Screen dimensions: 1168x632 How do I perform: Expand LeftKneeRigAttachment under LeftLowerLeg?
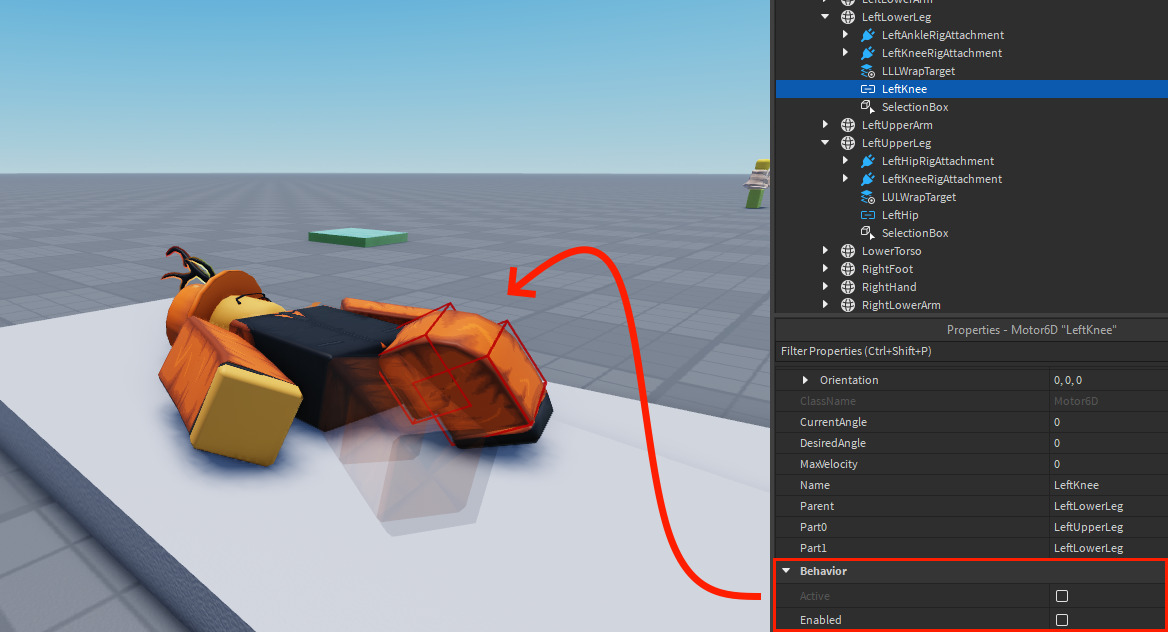pyautogui.click(x=845, y=52)
